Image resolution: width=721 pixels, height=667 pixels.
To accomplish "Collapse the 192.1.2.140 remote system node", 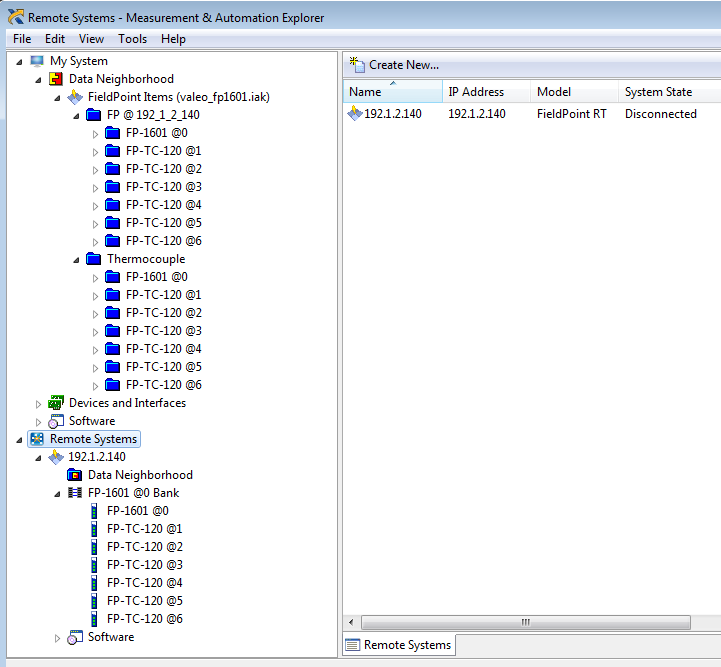I will [x=38, y=458].
